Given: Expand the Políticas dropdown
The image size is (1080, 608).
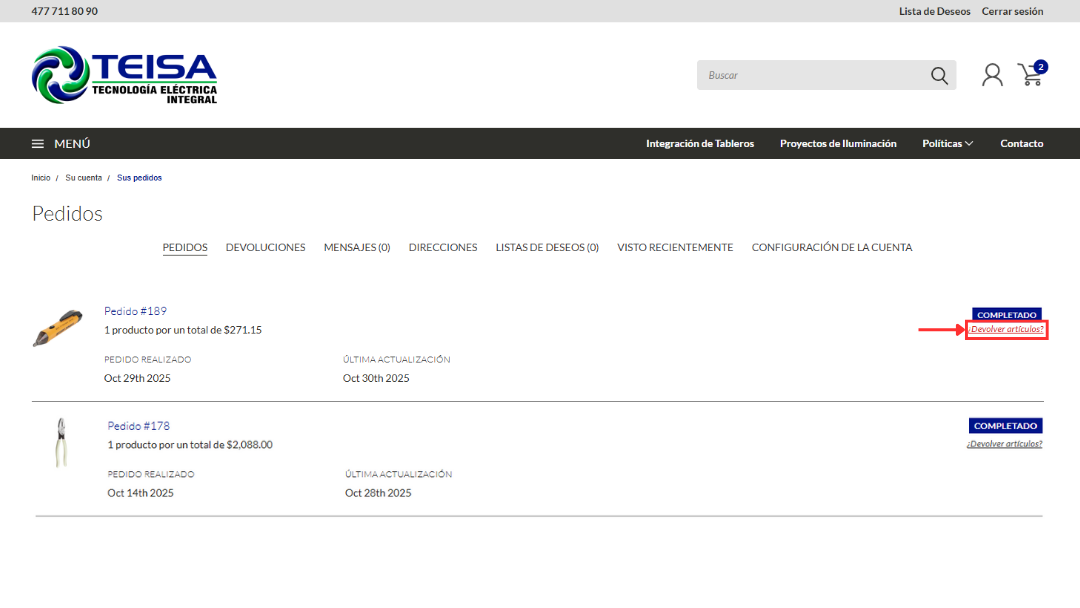Looking at the screenshot, I should [x=947, y=144].
